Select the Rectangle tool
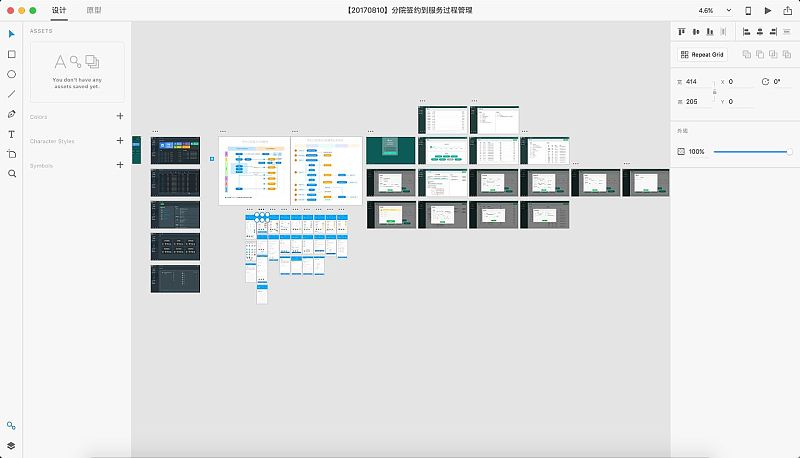Viewport: 800px width, 458px height. tap(11, 54)
